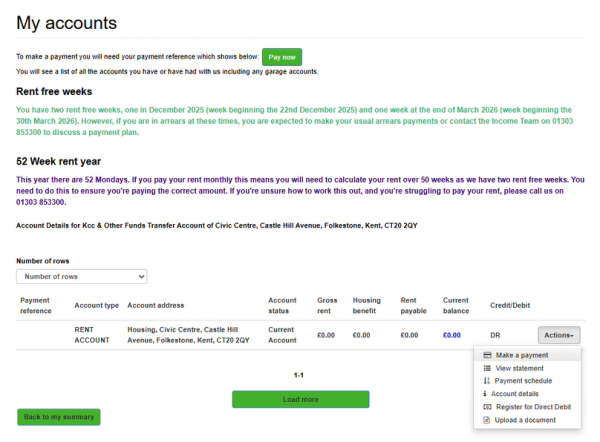Click the Gross rent column header
Image resolution: width=600 pixels, height=442 pixels.
327,305
